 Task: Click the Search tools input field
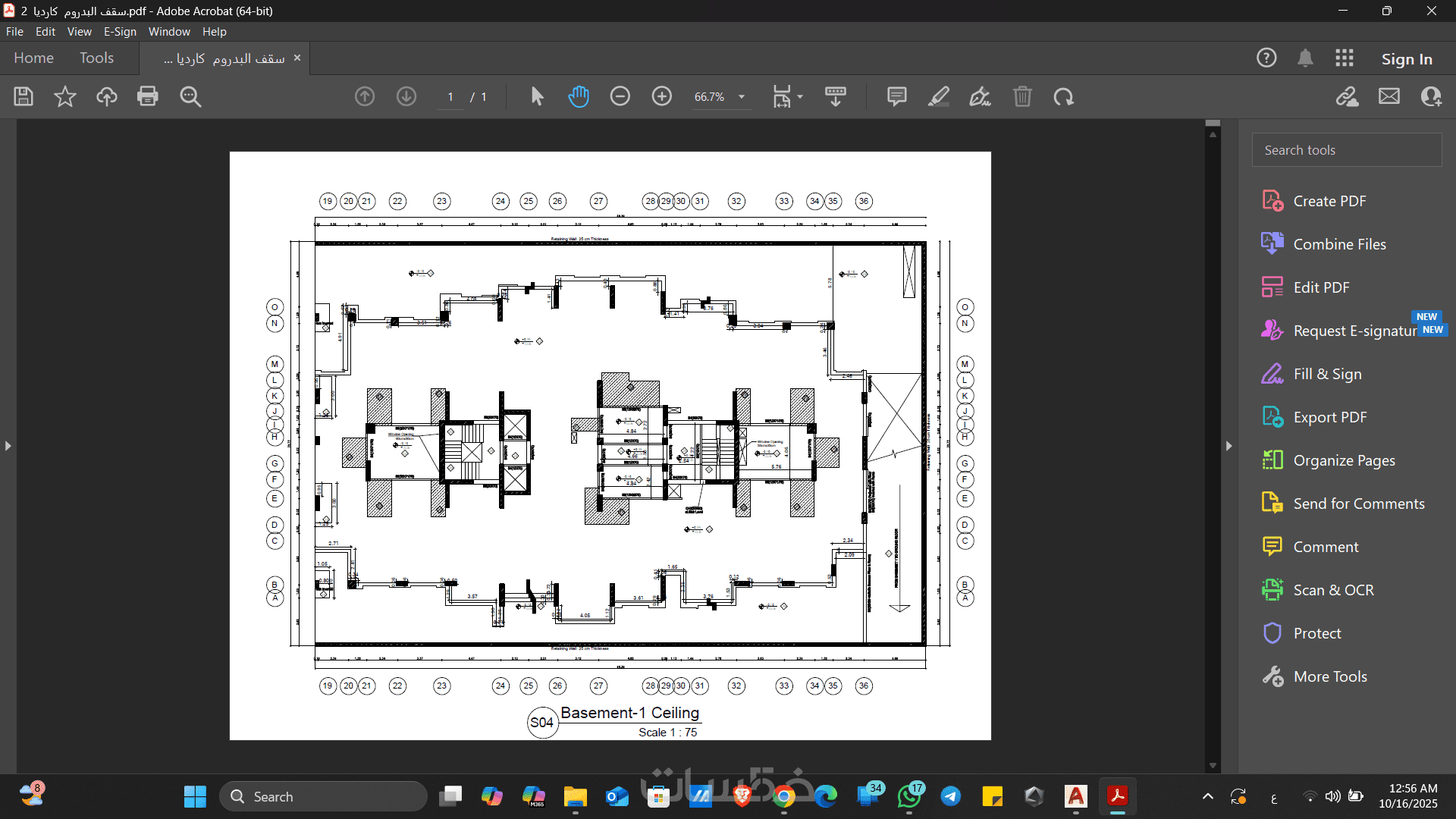tap(1347, 150)
